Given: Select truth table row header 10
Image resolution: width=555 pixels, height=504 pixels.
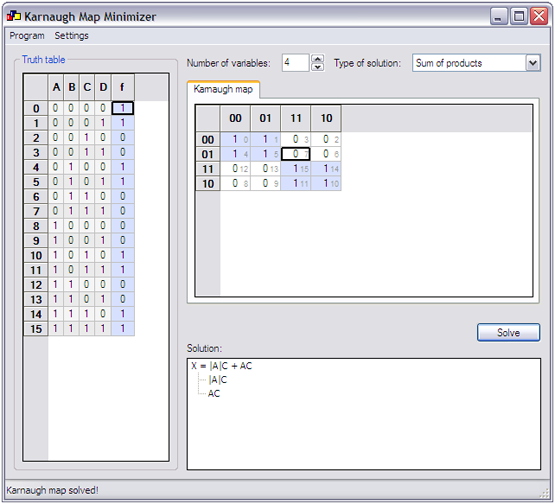Looking at the screenshot, I should click(x=36, y=255).
